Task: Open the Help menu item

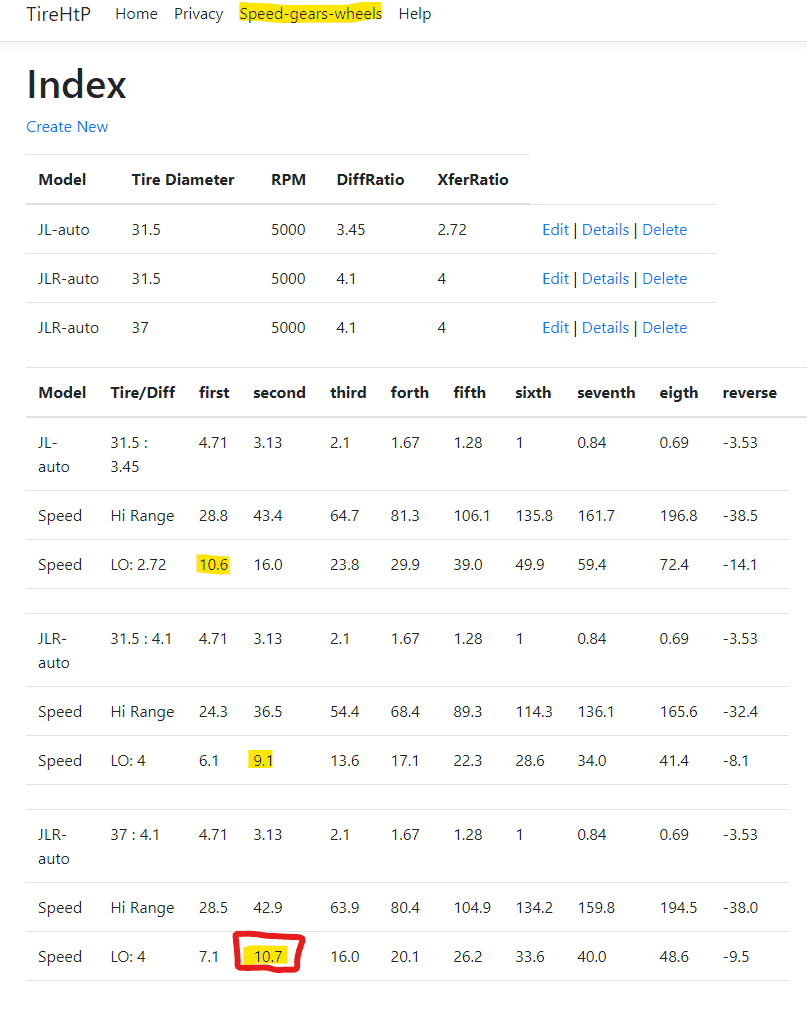Action: [x=415, y=14]
